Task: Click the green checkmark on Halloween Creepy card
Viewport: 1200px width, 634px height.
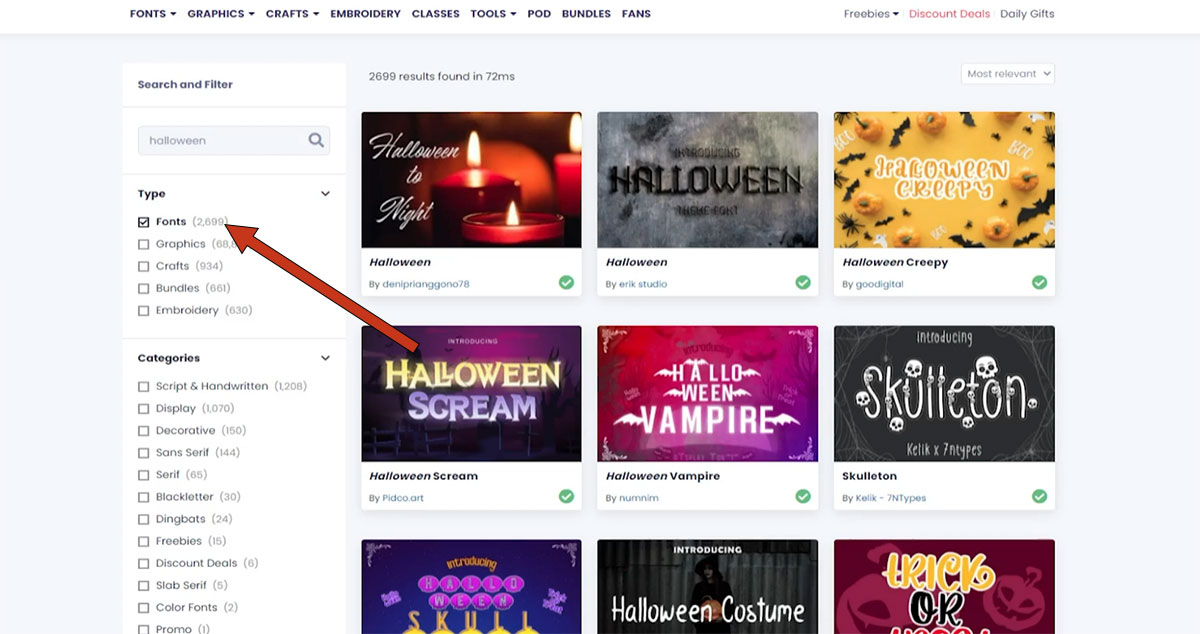Action: click(1039, 283)
